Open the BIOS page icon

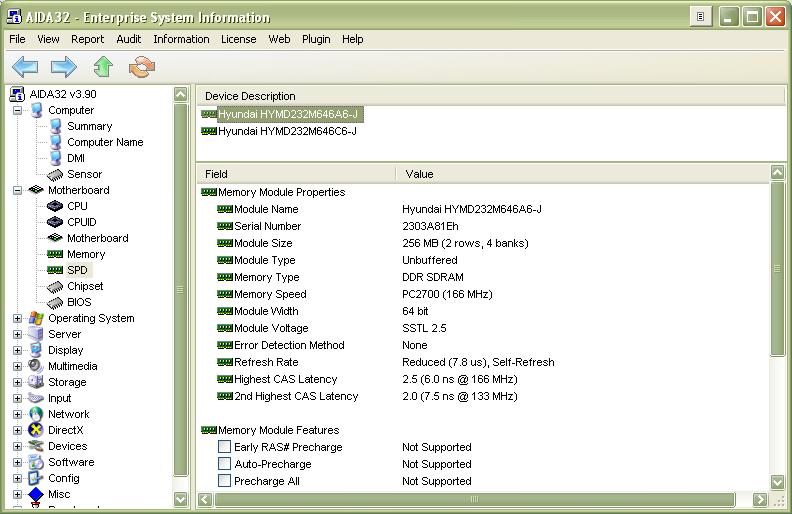pyautogui.click(x=55, y=302)
